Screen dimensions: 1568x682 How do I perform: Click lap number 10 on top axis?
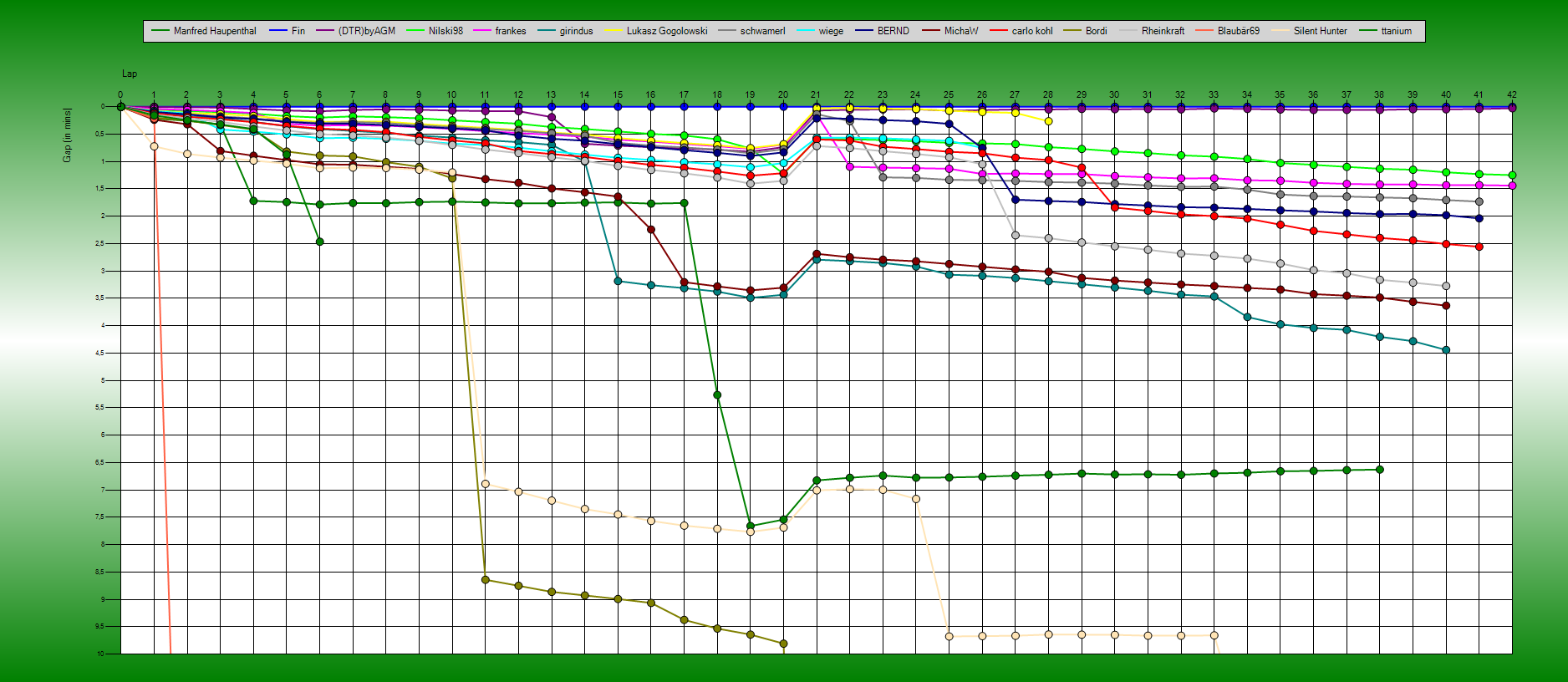[x=451, y=94]
